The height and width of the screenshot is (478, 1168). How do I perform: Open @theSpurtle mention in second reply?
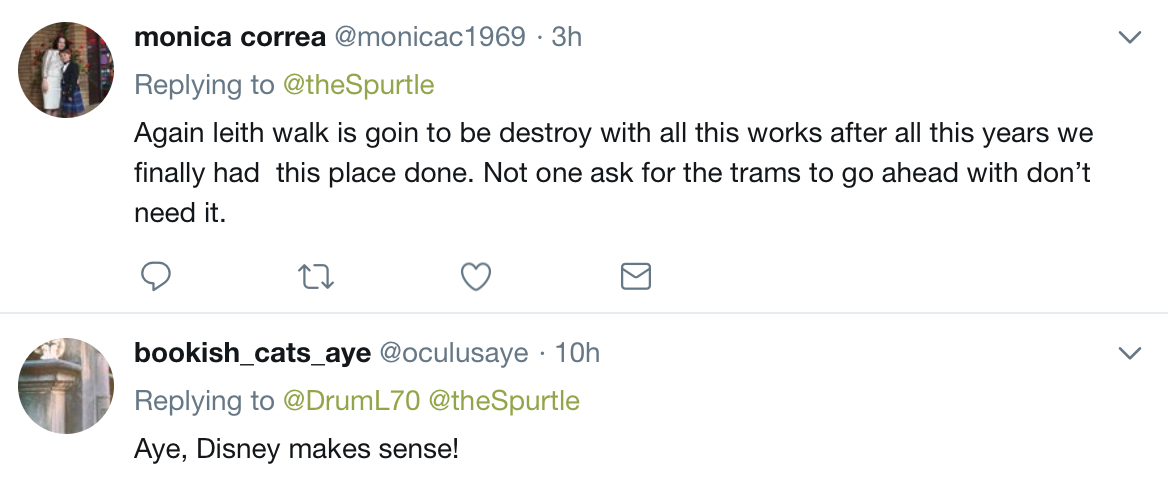coord(504,401)
